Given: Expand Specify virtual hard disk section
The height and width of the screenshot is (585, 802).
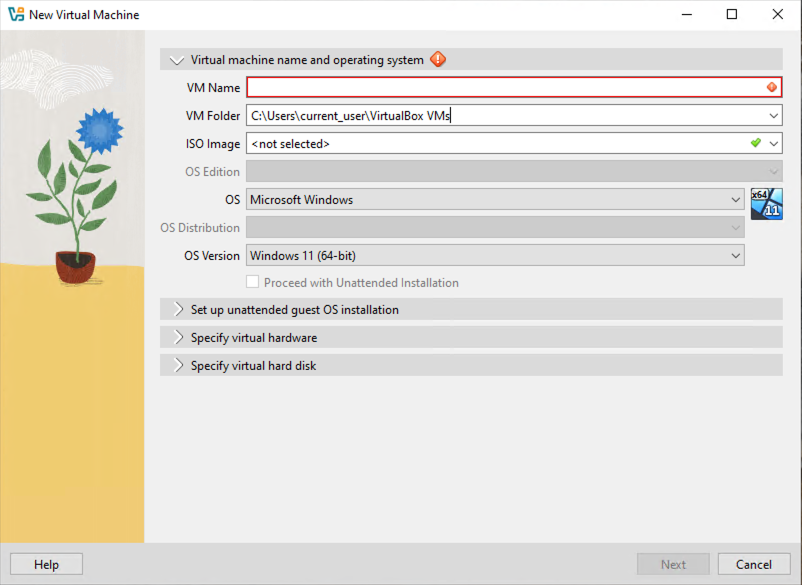Looking at the screenshot, I should (178, 366).
